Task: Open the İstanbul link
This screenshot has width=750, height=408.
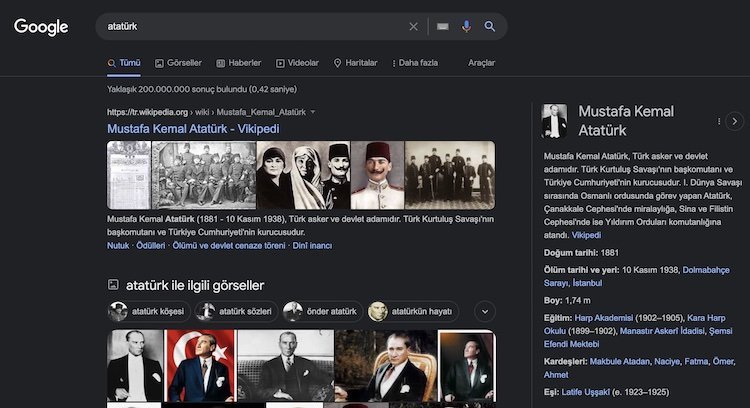Action: pos(587,283)
